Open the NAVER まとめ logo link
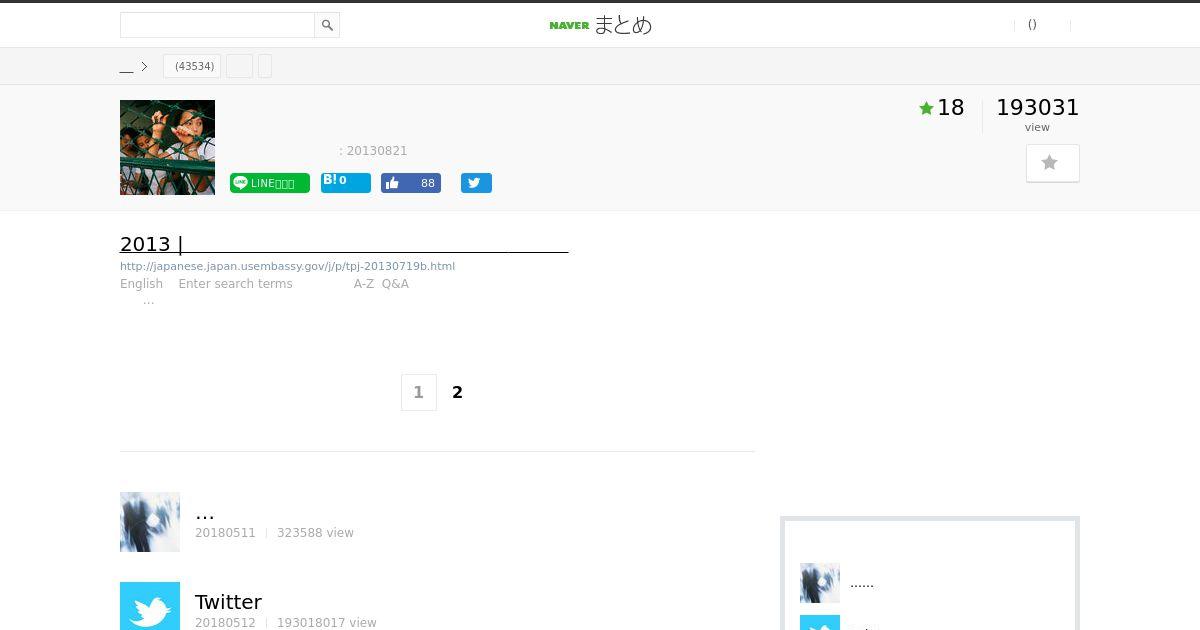Image resolution: width=1200 pixels, height=630 pixels. click(600, 25)
